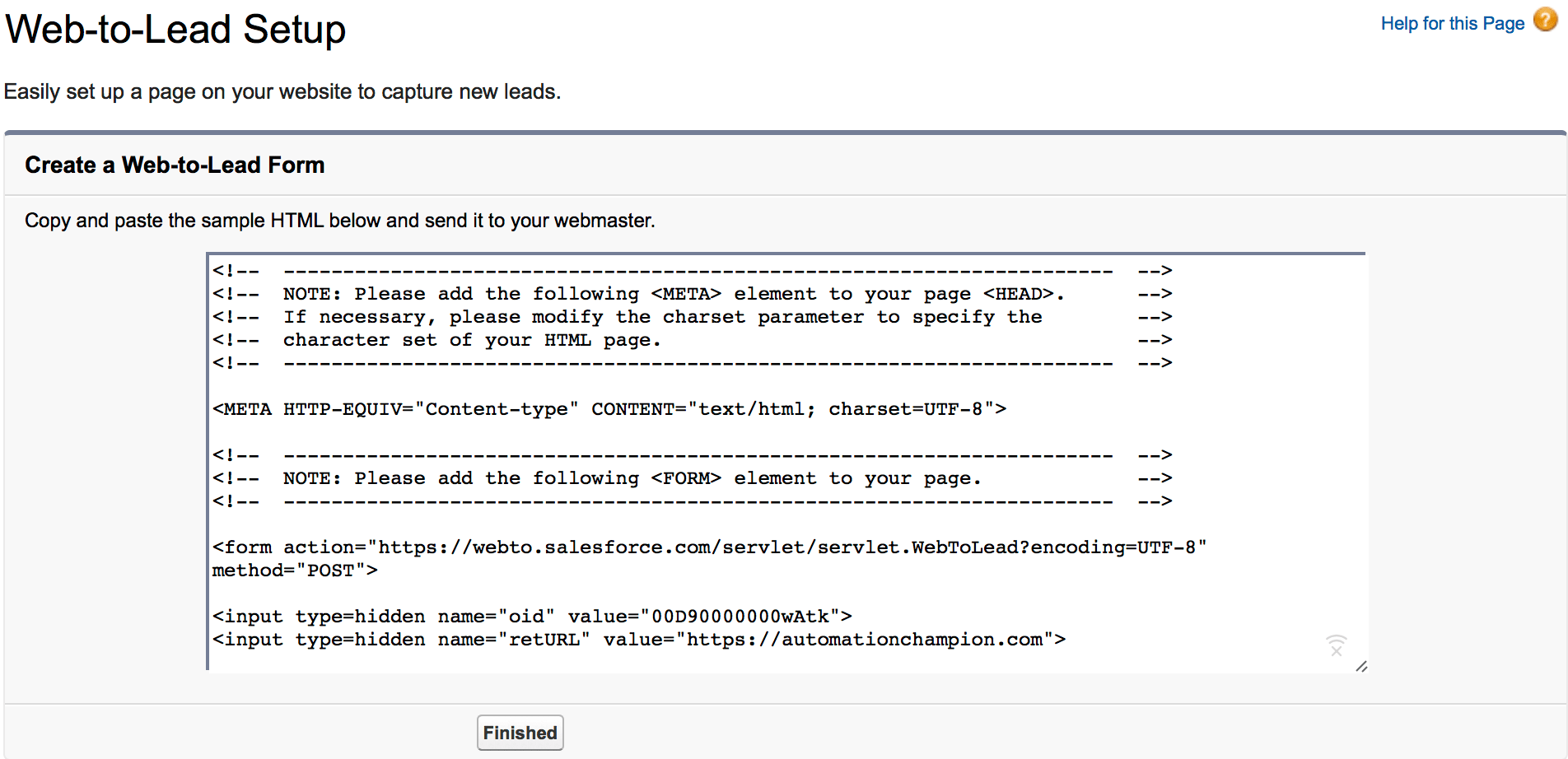Click the textarea resize grip handle
This screenshot has width=1568, height=759.
point(1361,666)
